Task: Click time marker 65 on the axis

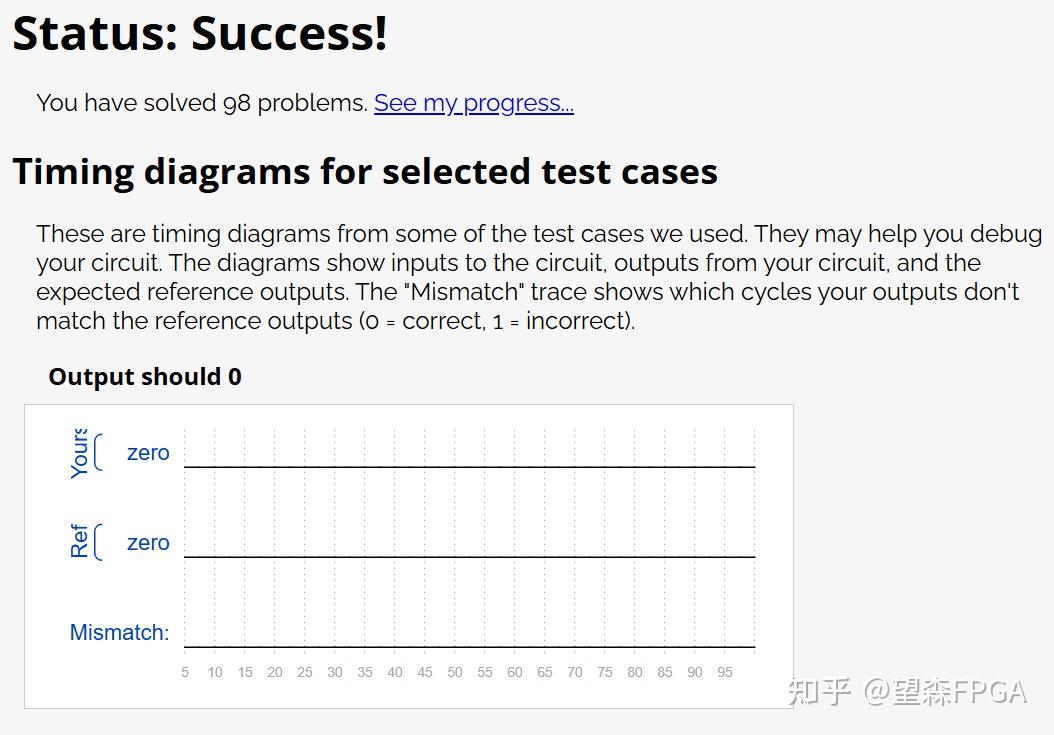Action: point(545,672)
